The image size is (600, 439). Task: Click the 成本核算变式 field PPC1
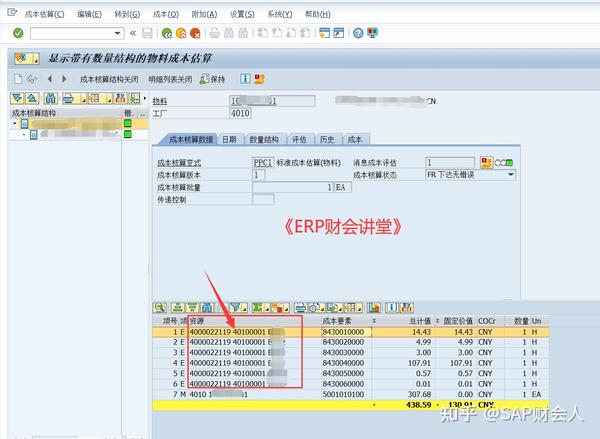263,163
